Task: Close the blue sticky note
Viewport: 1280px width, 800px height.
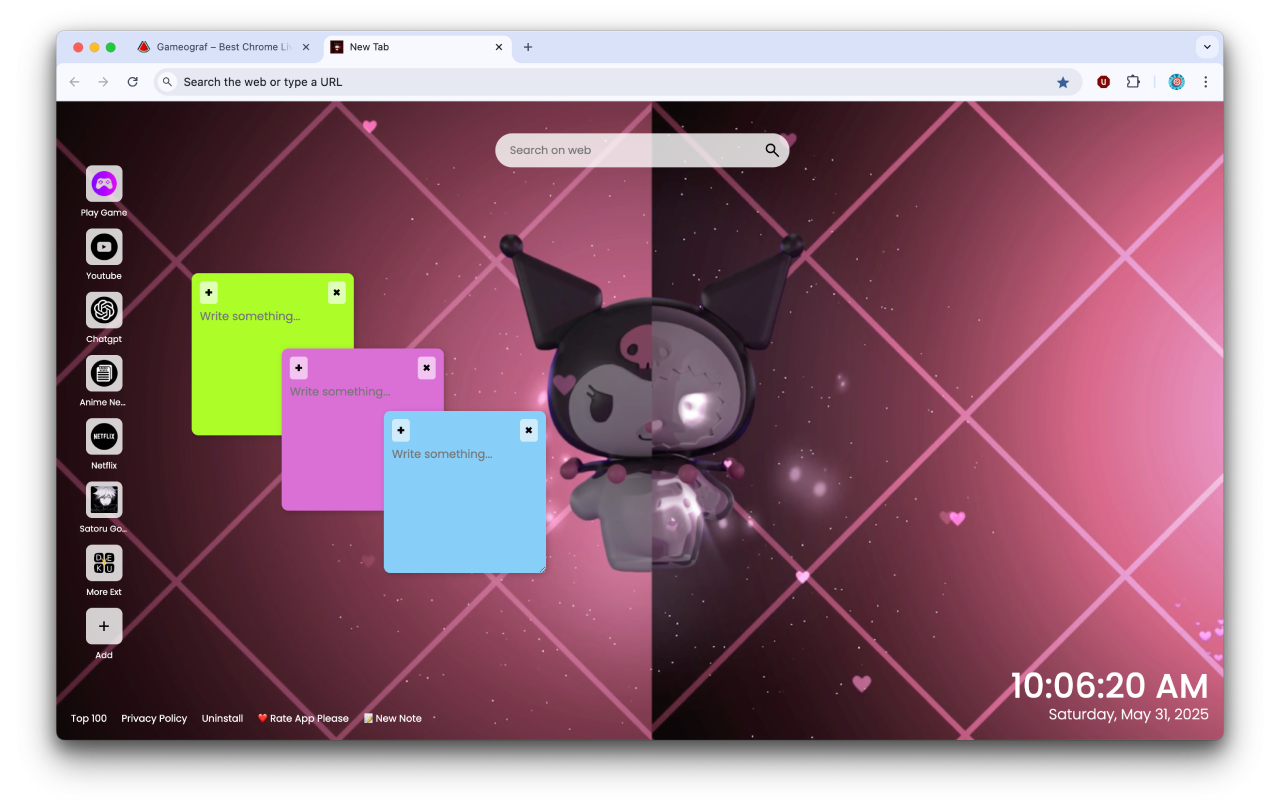Action: (529, 431)
